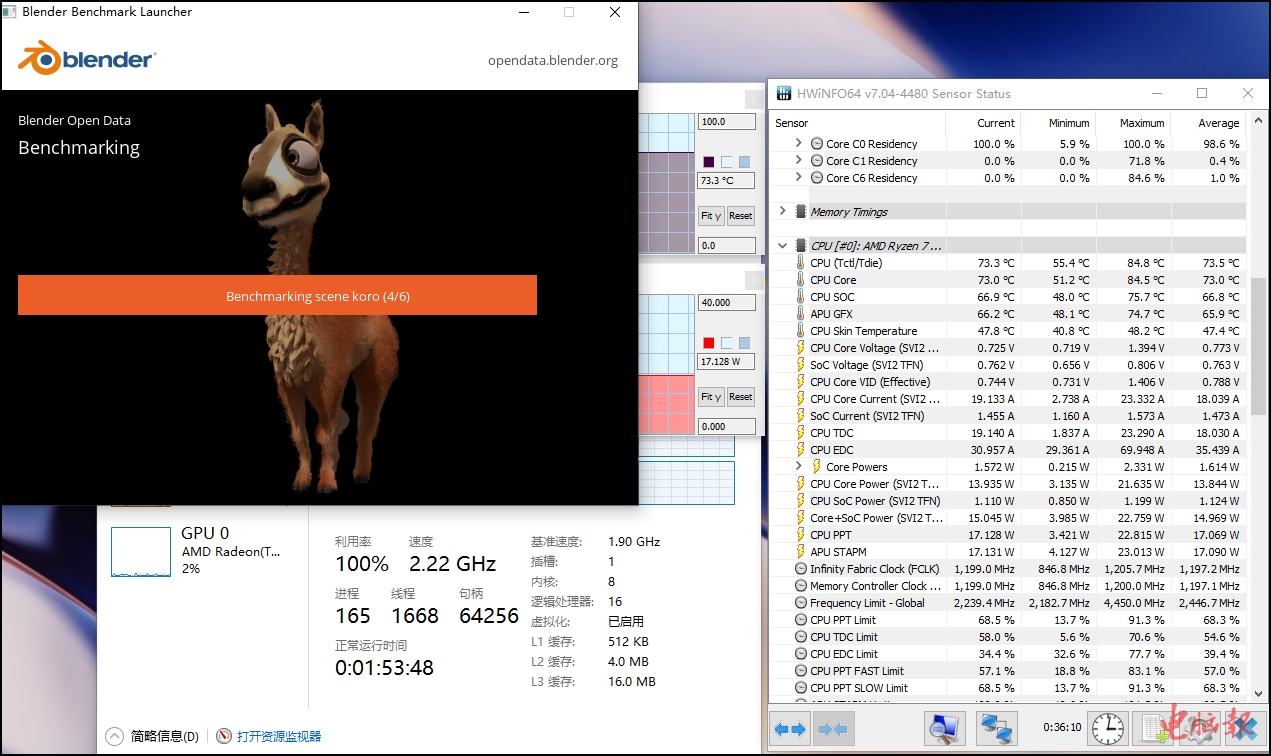Click the Resource Monitor icon in Task Manager
Image resolution: width=1271 pixels, height=756 pixels.
click(x=224, y=736)
